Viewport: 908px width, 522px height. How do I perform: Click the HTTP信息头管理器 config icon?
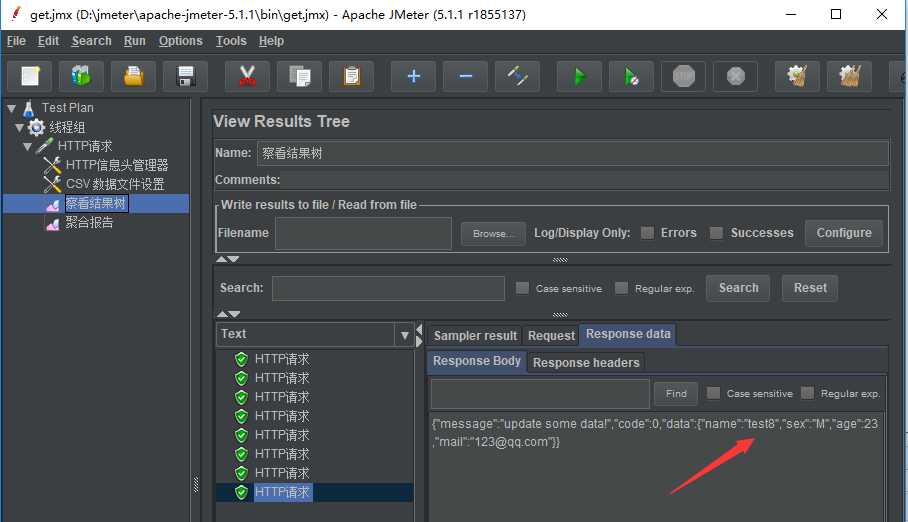coord(52,165)
